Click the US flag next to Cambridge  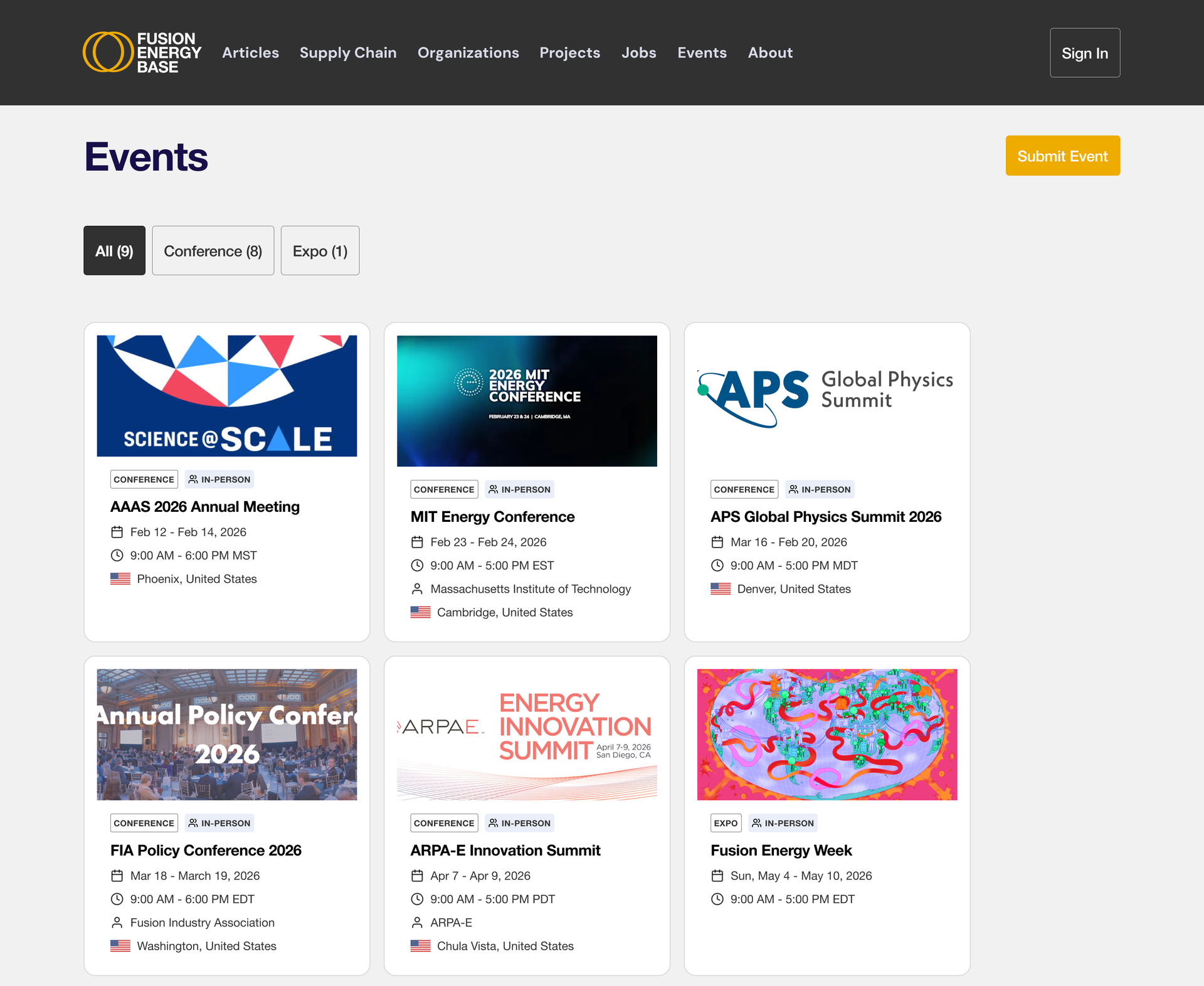421,612
